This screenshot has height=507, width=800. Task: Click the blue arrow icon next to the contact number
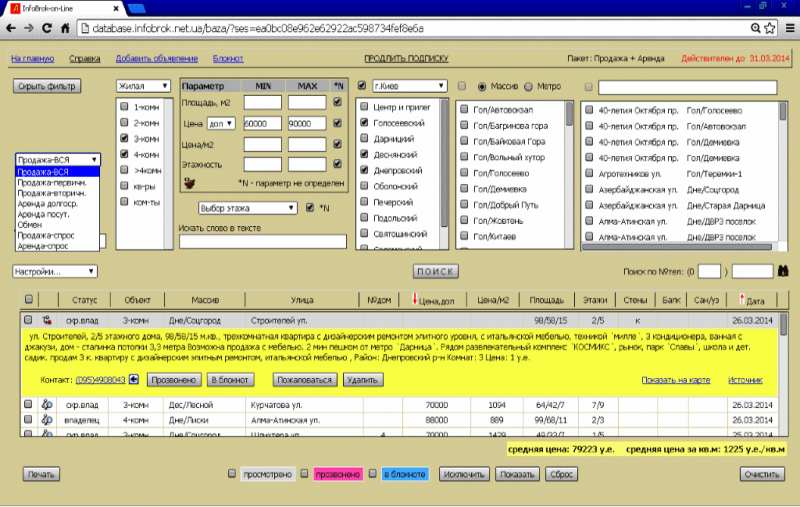pyautogui.click(x=134, y=379)
